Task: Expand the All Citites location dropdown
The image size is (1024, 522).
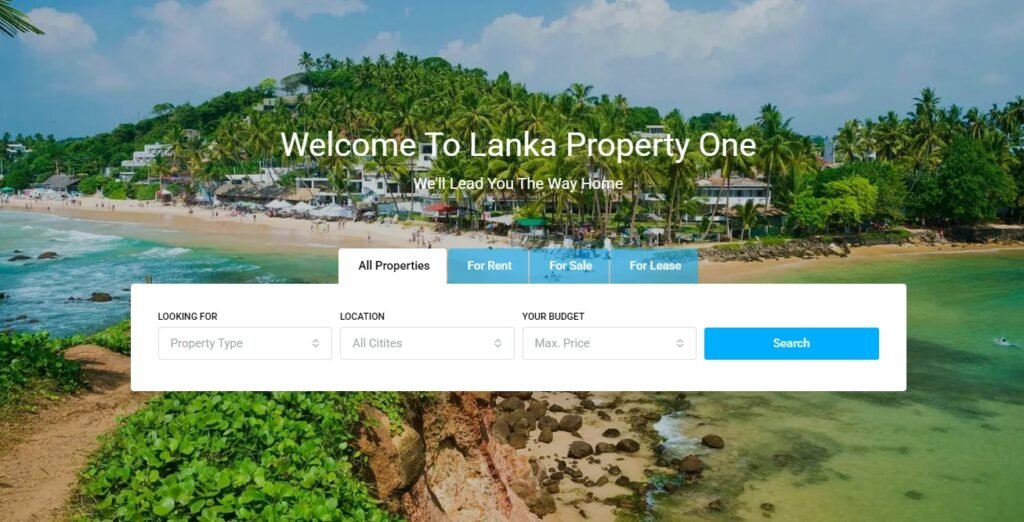Action: click(x=427, y=343)
